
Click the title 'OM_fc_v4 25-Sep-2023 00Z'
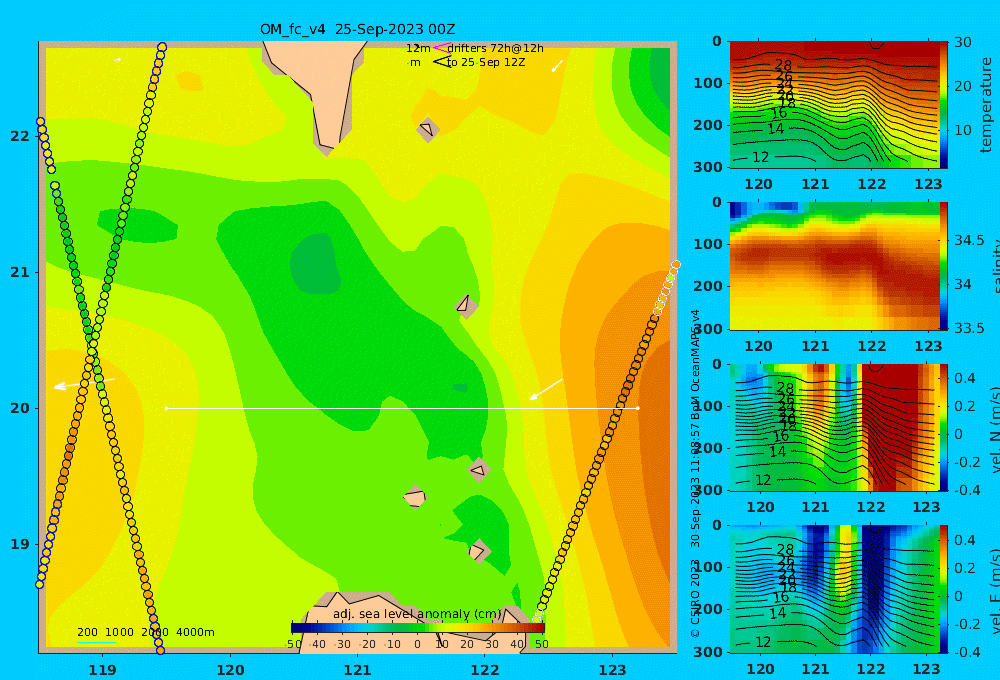(357, 29)
